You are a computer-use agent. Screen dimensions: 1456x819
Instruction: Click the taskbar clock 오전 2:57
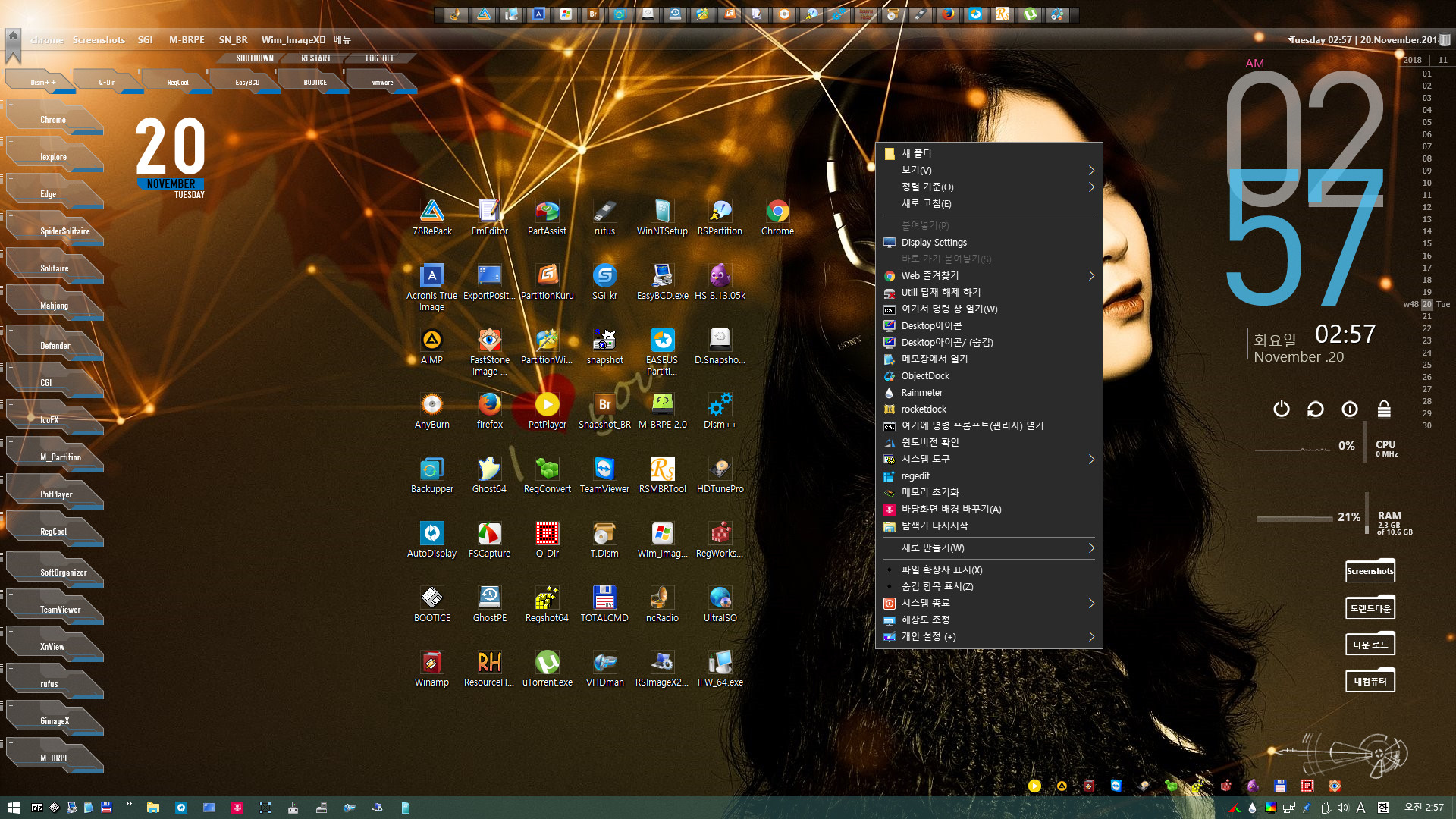tap(1423, 808)
